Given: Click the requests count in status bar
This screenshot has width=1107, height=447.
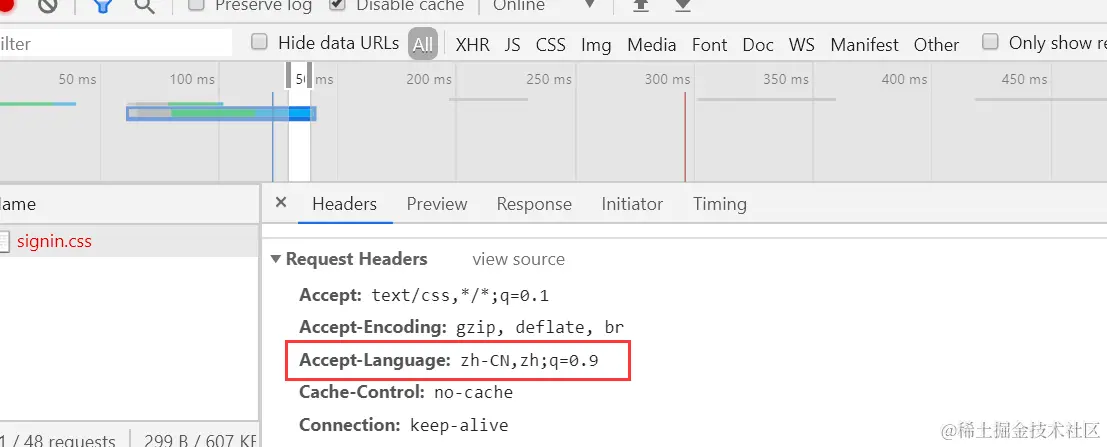Looking at the screenshot, I should (60, 441).
